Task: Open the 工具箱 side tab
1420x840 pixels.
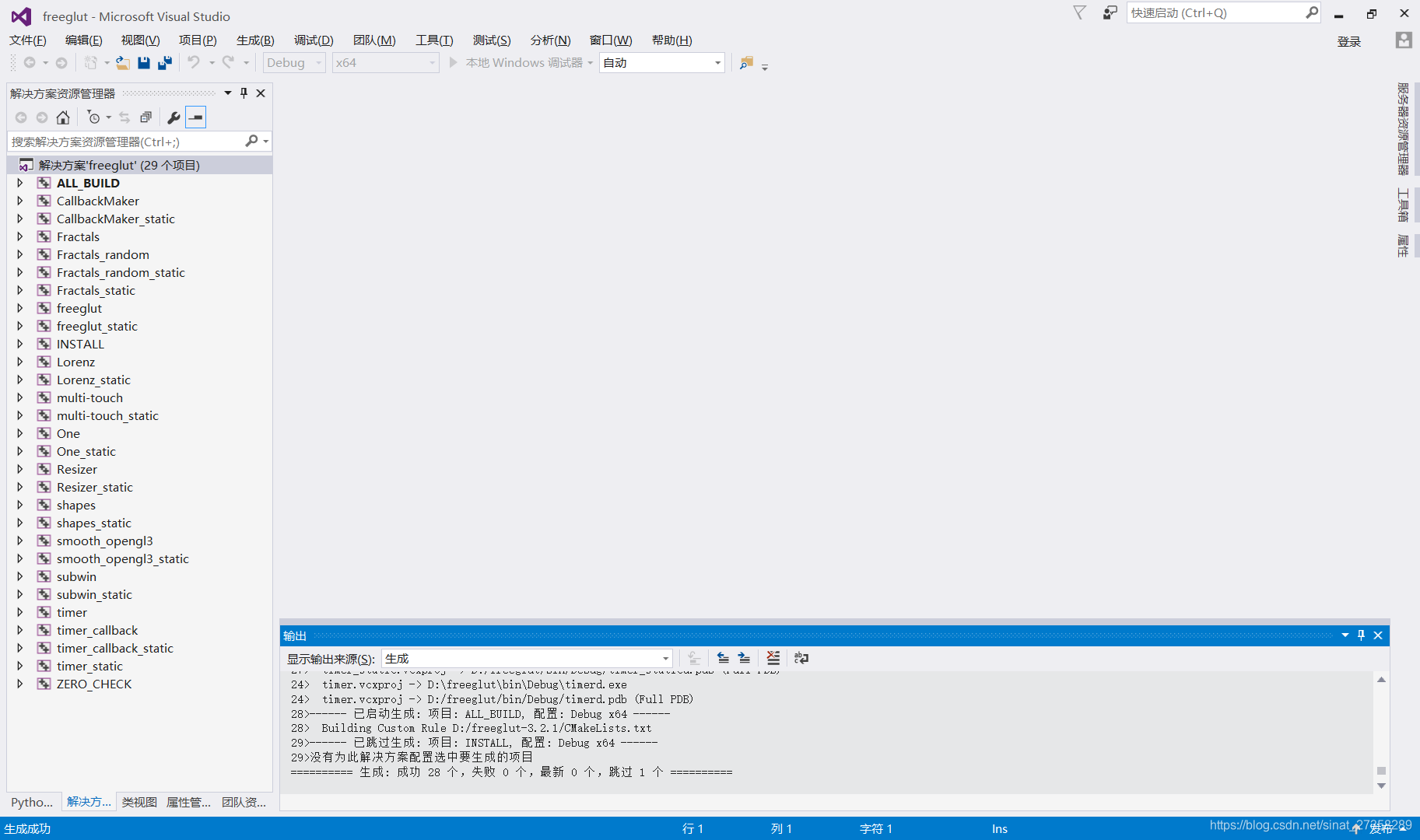Action: [x=1403, y=205]
